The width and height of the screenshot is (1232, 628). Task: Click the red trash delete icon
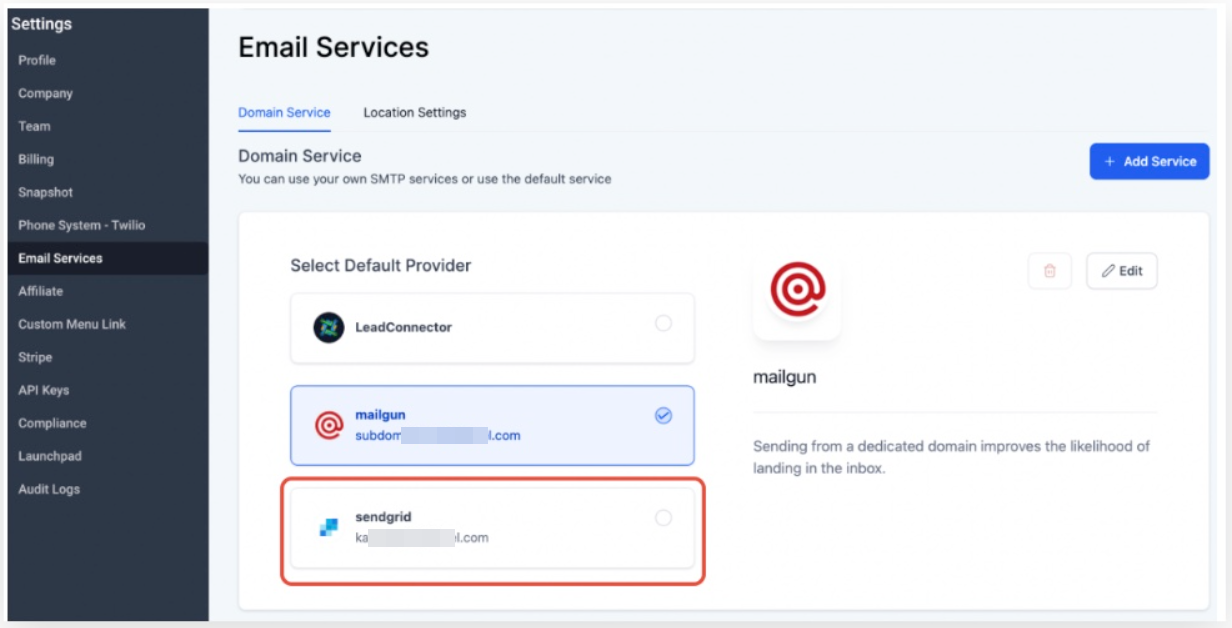coord(1049,271)
